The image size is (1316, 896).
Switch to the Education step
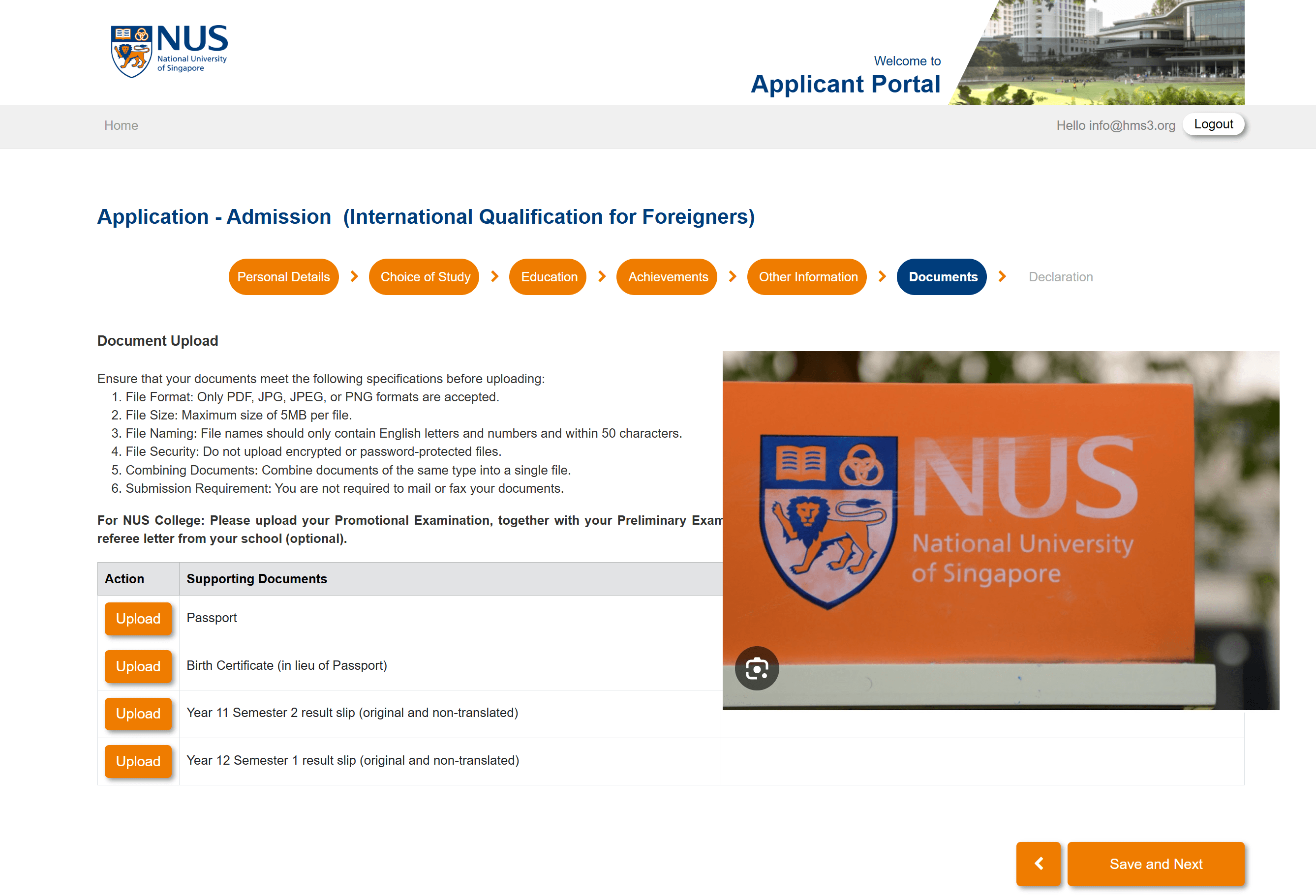548,277
